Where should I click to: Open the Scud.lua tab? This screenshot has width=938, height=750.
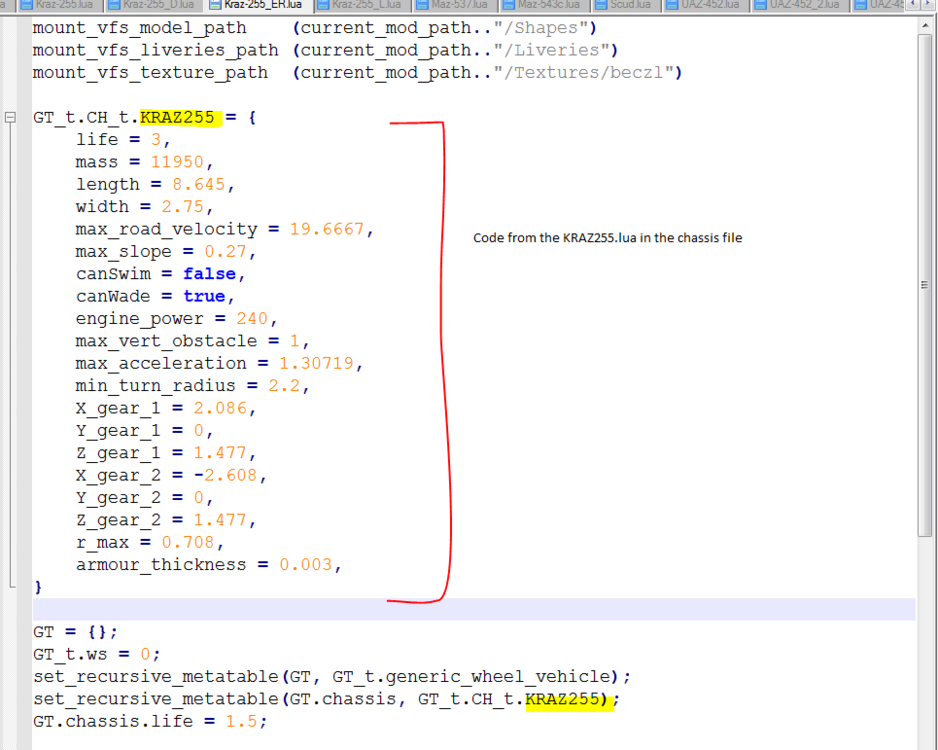tap(625, 5)
